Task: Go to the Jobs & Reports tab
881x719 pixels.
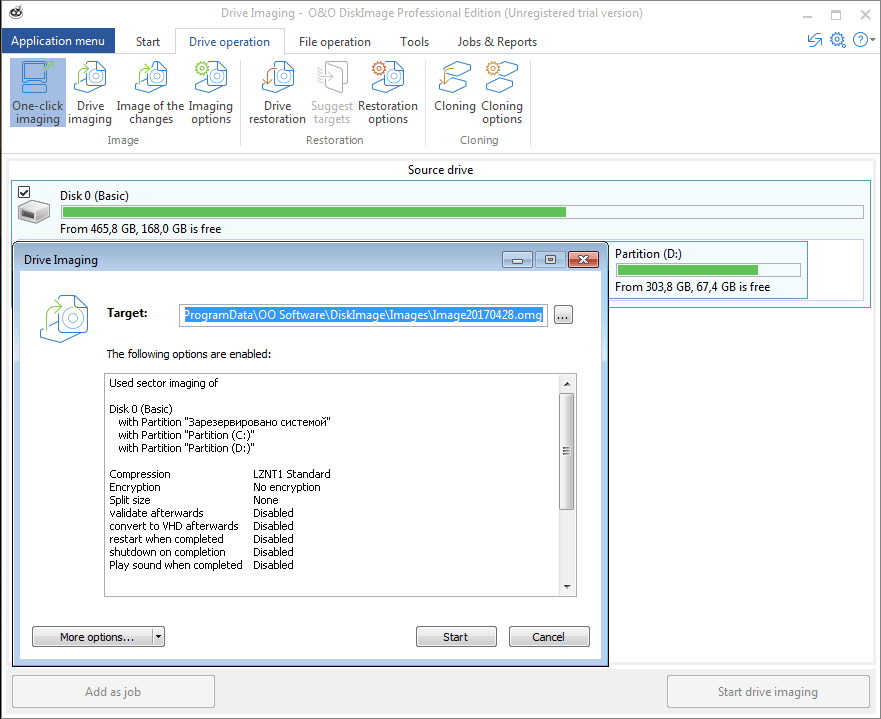Action: [x=497, y=42]
